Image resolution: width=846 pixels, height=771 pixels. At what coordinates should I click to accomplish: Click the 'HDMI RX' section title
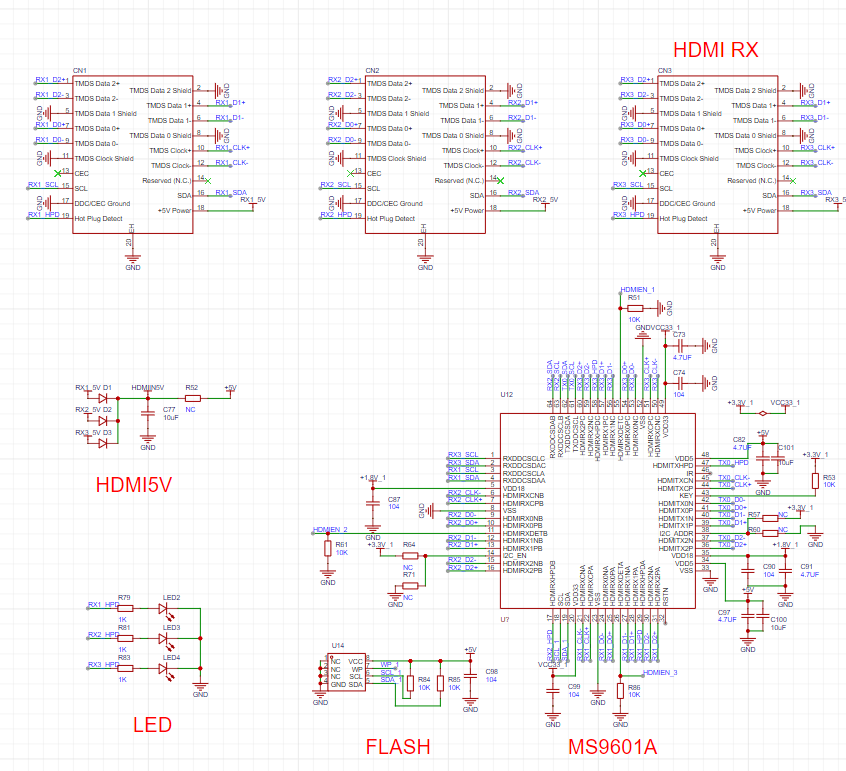(715, 50)
